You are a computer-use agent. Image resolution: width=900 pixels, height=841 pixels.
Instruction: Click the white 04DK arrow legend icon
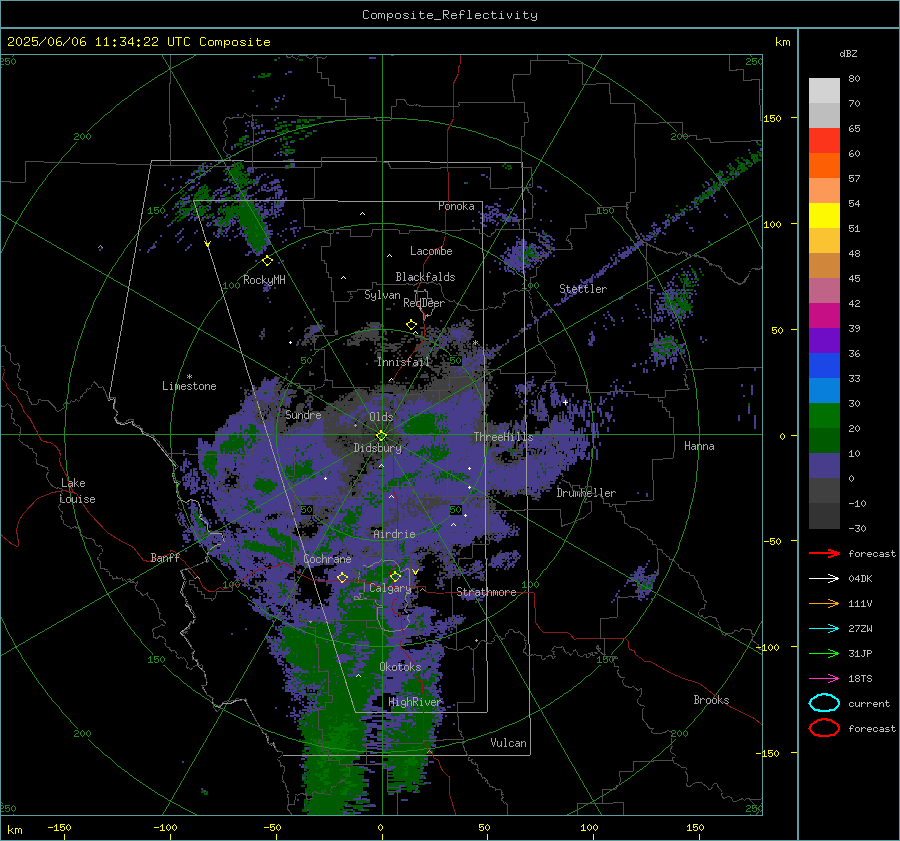click(824, 578)
